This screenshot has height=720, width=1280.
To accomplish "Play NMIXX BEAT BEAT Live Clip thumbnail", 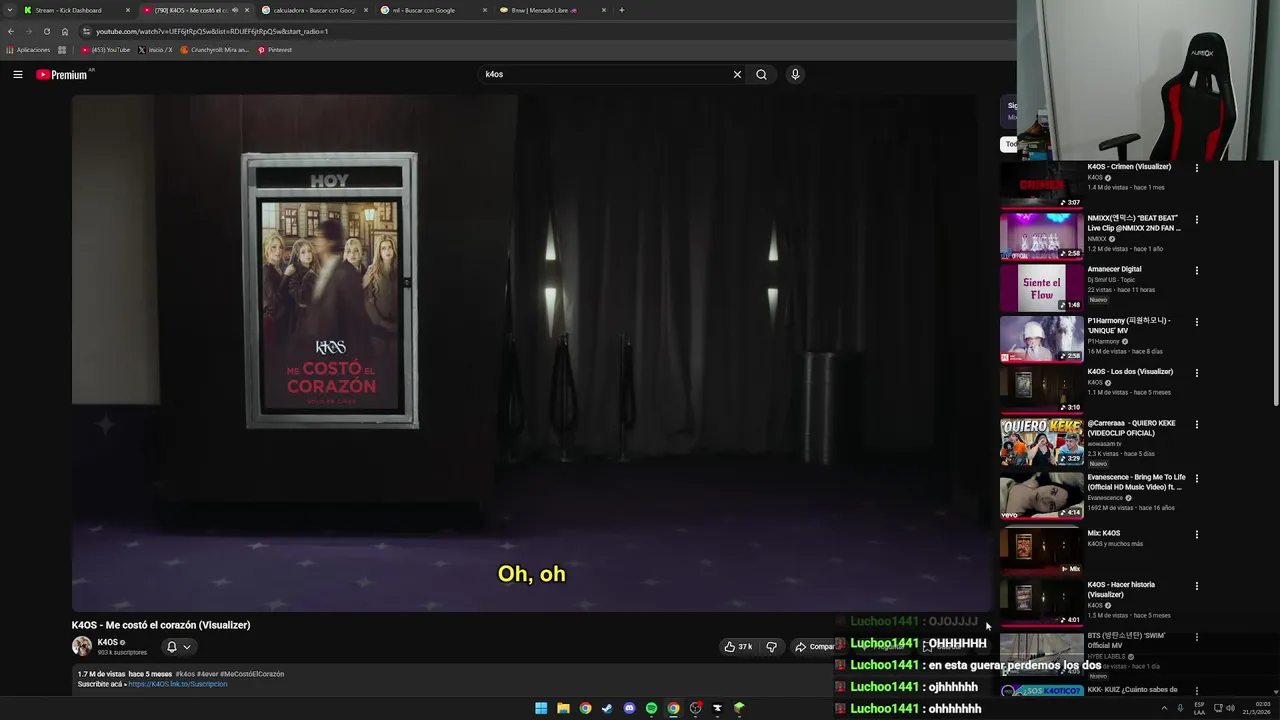I will pyautogui.click(x=1041, y=236).
